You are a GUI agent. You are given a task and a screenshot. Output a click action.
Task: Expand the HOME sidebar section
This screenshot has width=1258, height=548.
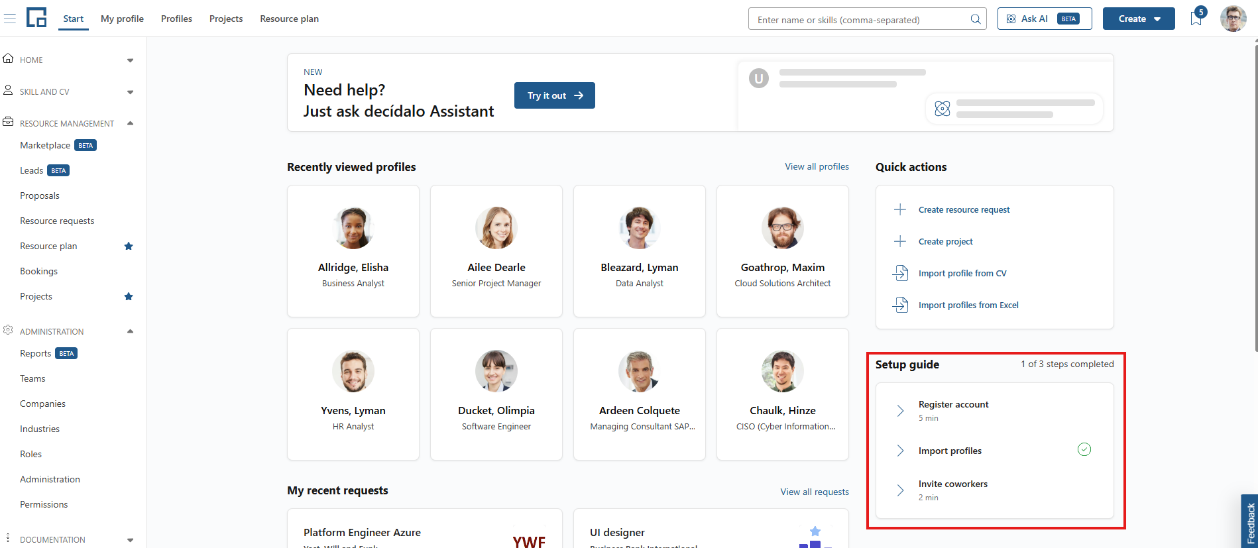click(130, 60)
